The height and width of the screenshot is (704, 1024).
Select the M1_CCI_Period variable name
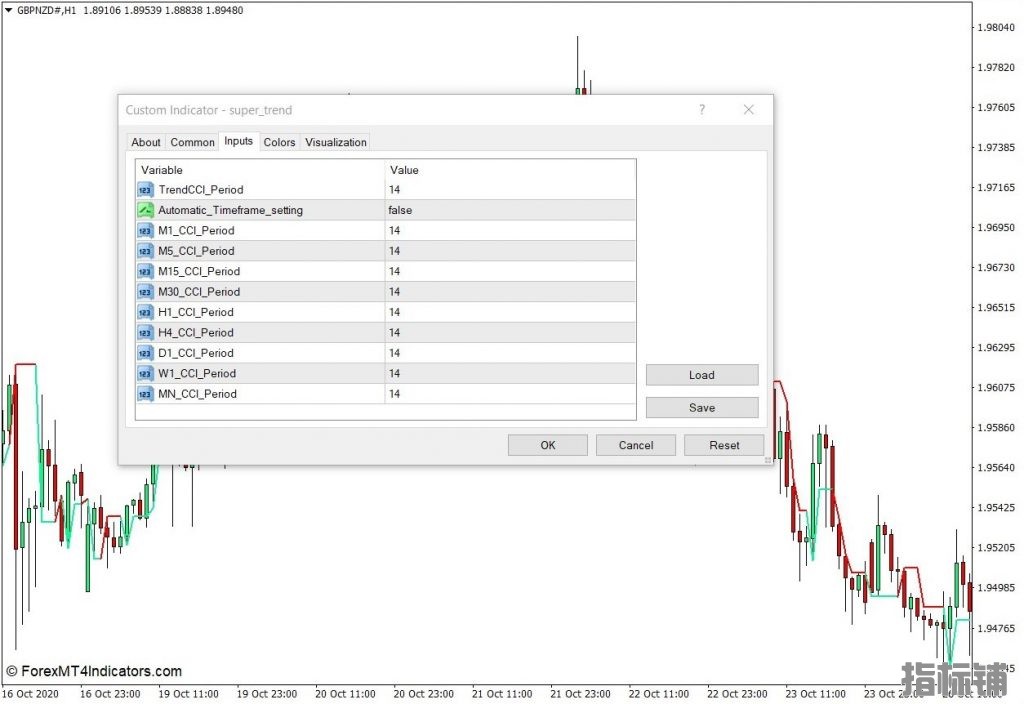[196, 231]
